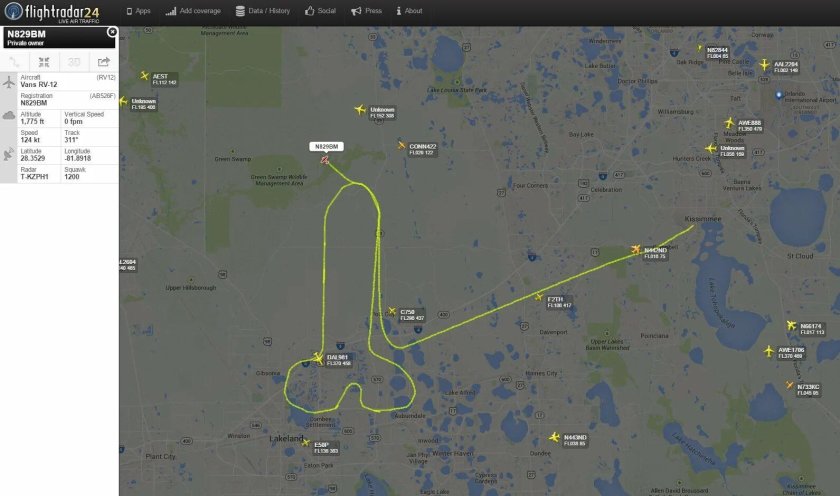Select the N442ND aircraft icon

(636, 249)
